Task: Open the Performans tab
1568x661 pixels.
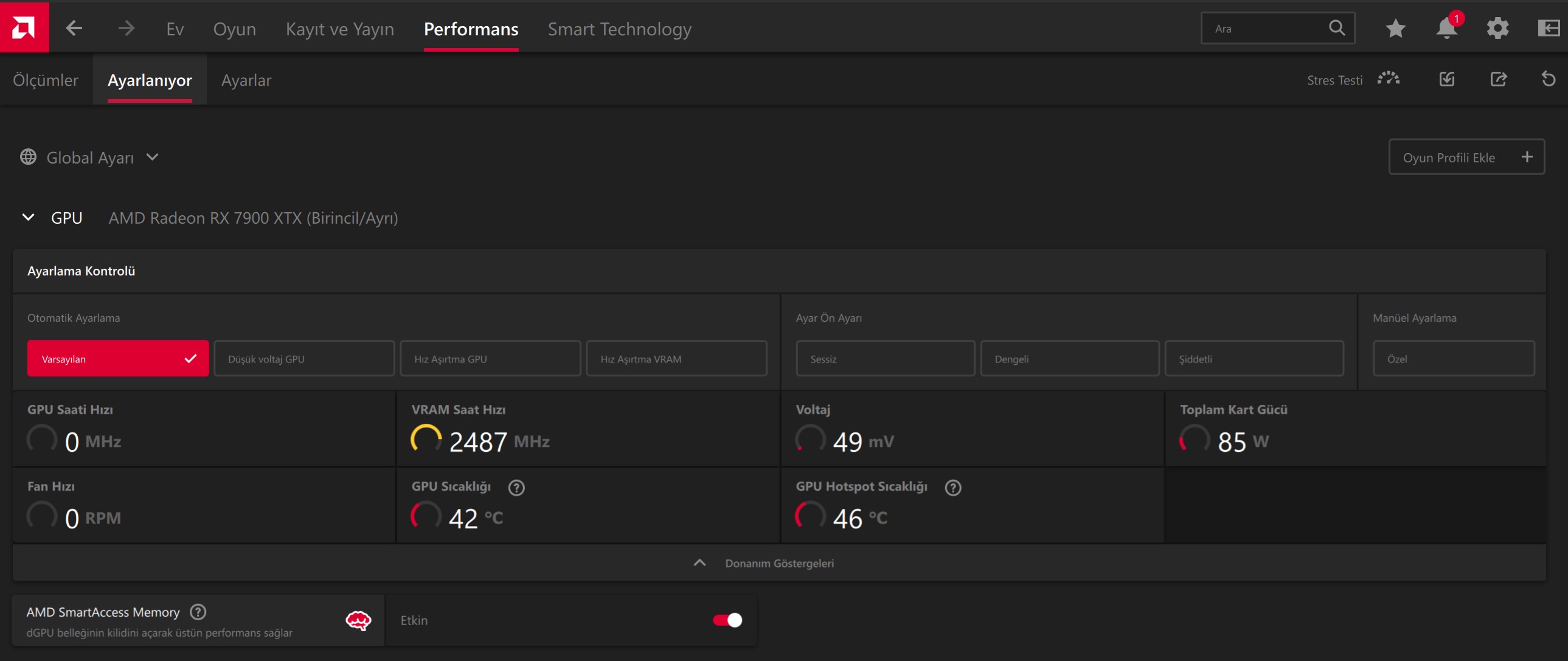Action: point(471,29)
